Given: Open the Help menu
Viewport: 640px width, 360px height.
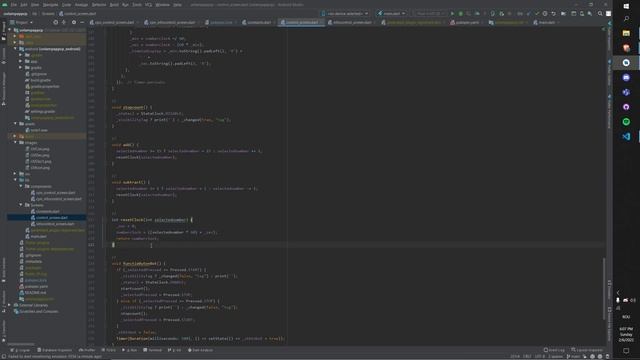Looking at the screenshot, I should (x=177, y=4).
